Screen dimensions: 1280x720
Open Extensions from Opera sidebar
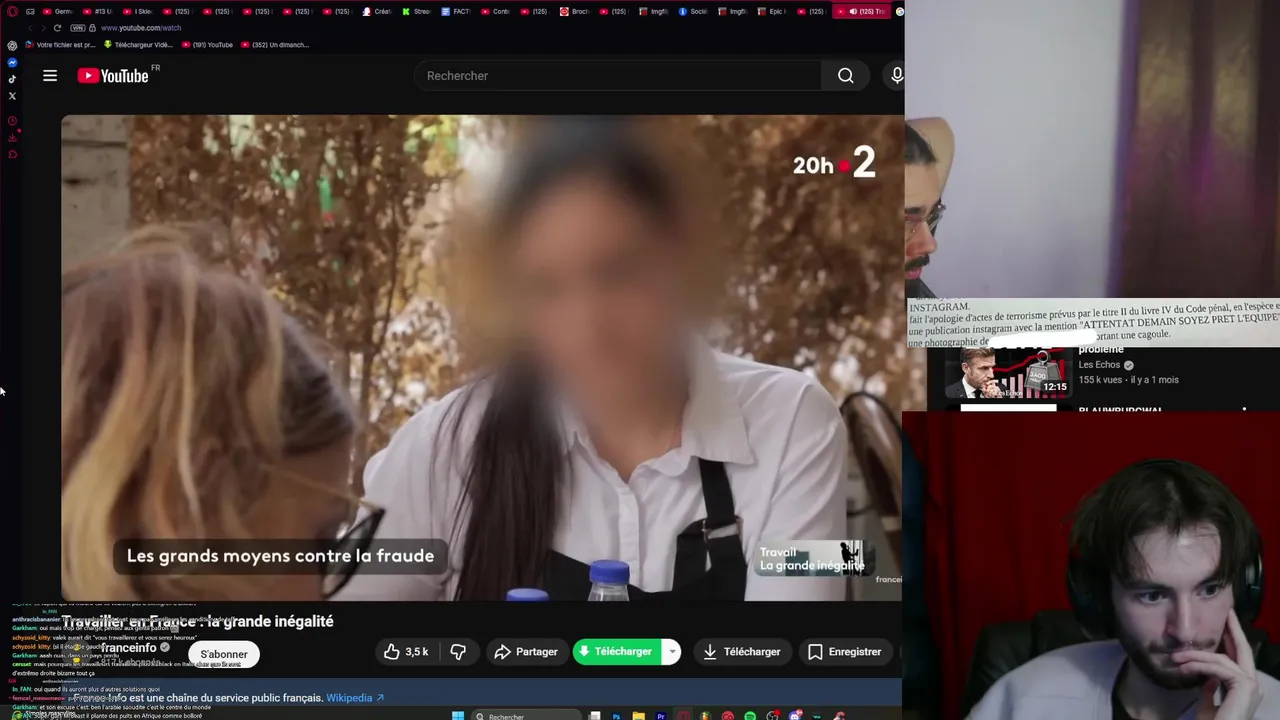coord(12,154)
